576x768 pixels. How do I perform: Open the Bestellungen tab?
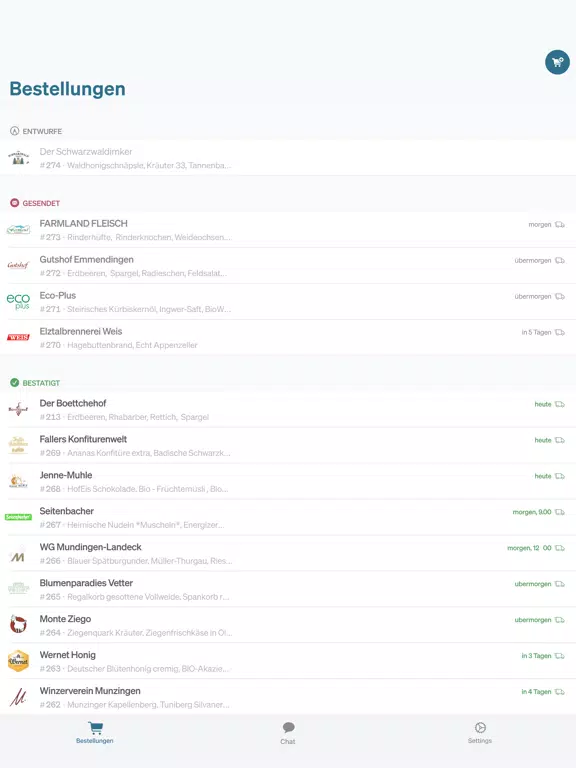(95, 733)
